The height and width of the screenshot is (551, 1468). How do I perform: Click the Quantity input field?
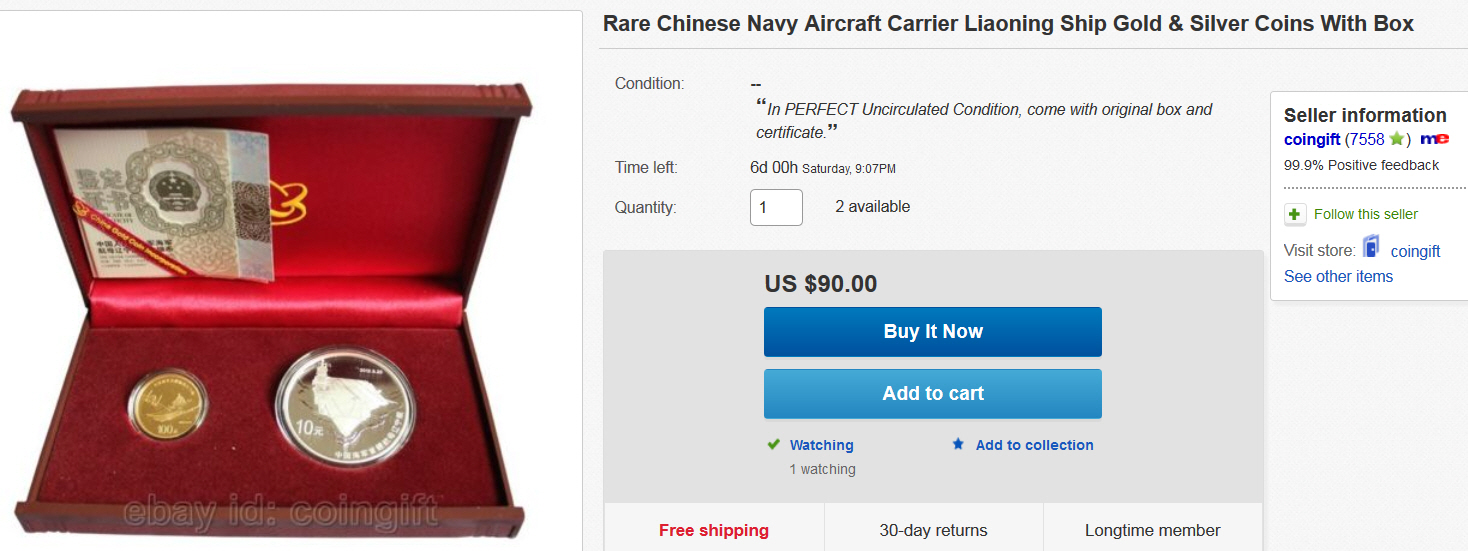pos(776,207)
